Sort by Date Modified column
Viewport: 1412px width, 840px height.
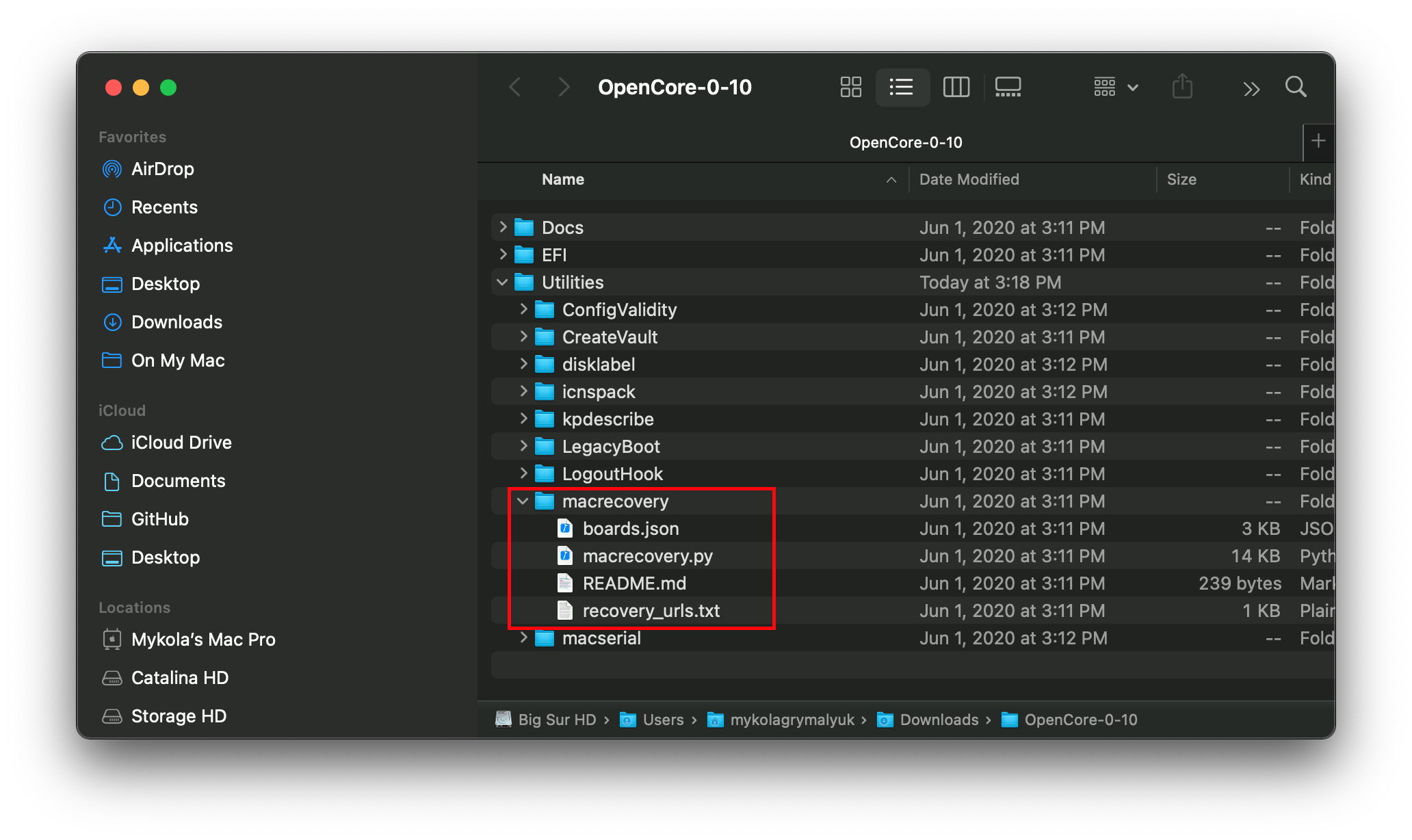(969, 179)
